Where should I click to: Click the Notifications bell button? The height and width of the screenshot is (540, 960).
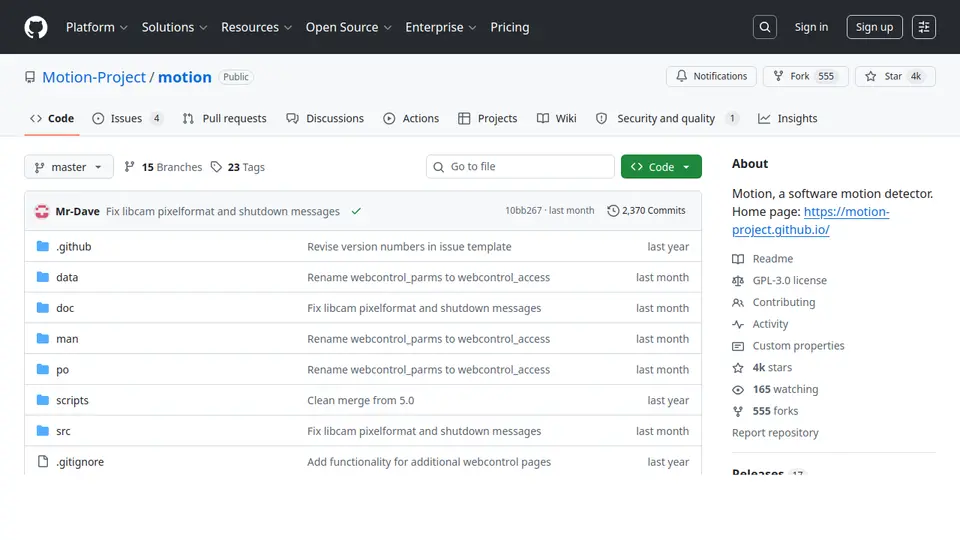point(711,77)
